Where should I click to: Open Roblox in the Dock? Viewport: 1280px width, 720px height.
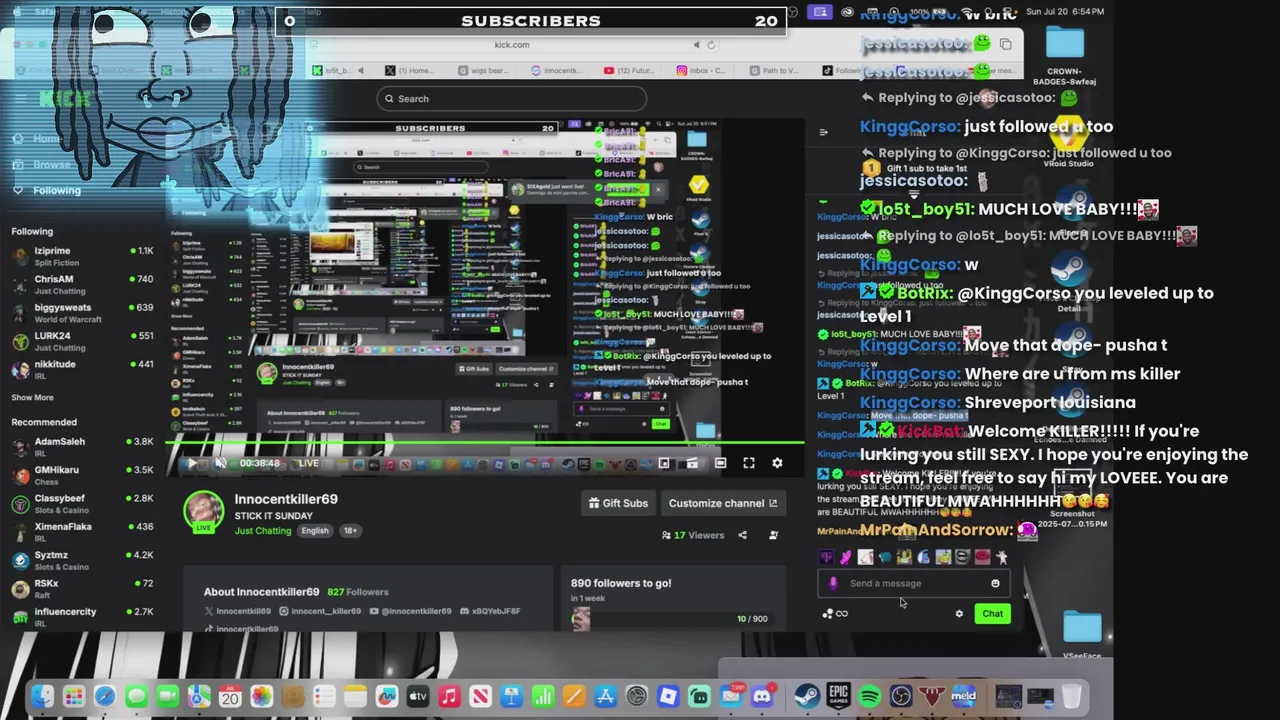668,696
